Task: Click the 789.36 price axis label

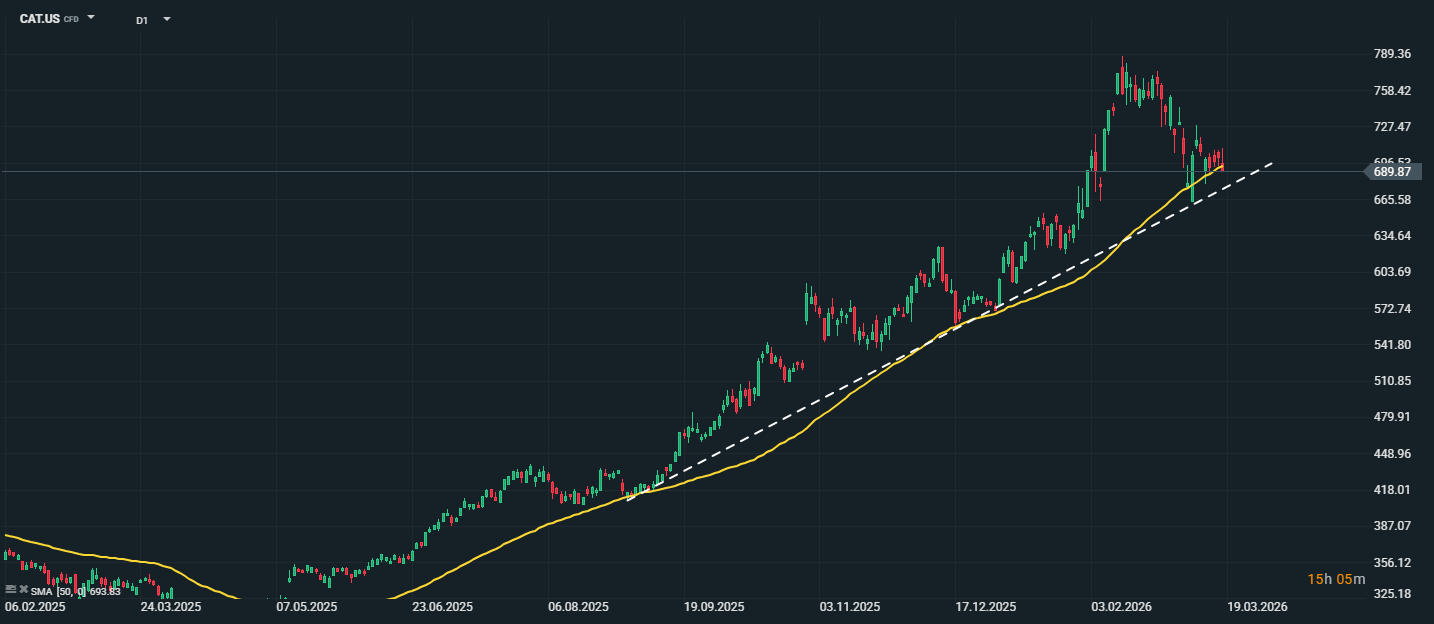Action: tap(1392, 54)
